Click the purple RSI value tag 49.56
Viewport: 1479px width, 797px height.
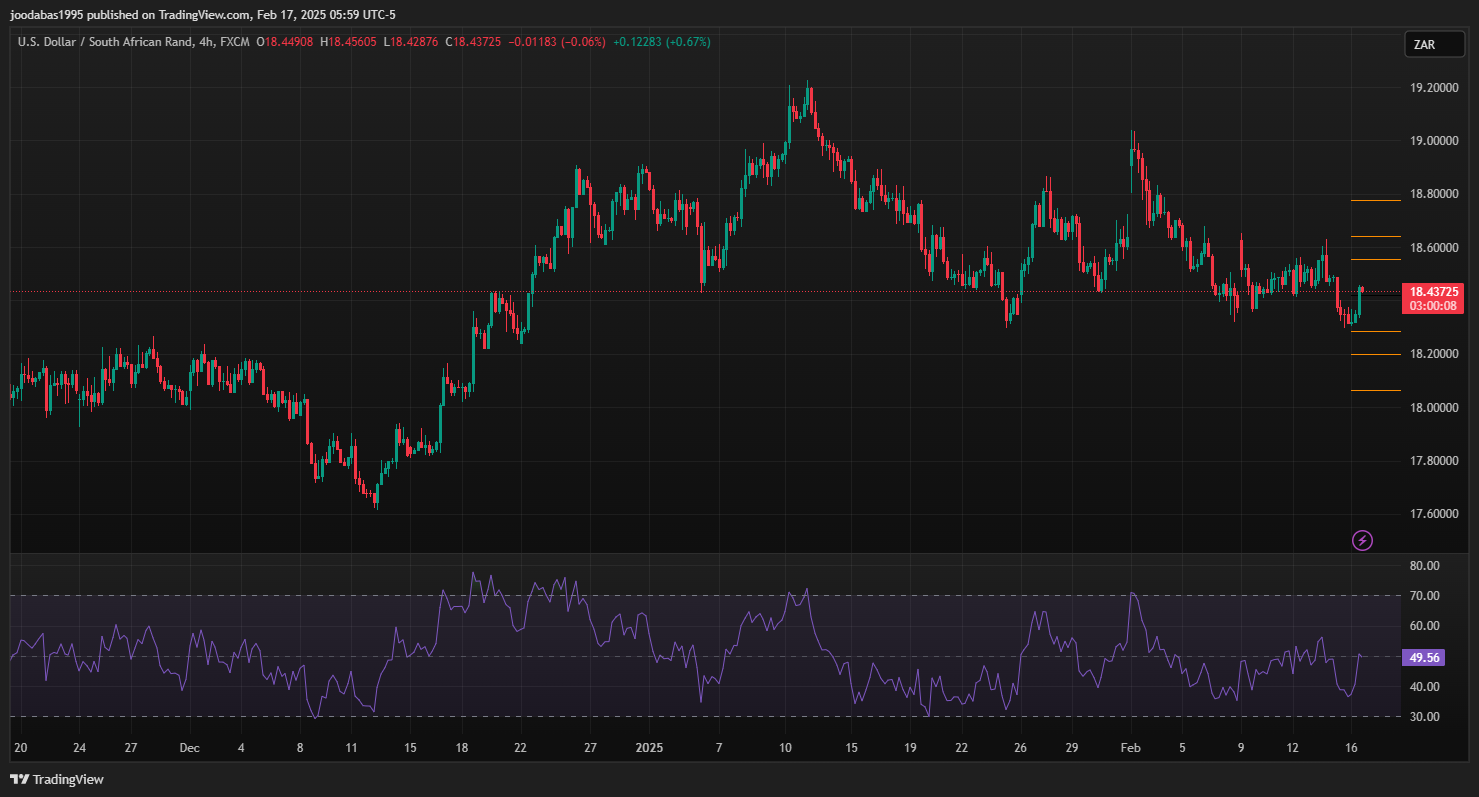pos(1422,657)
